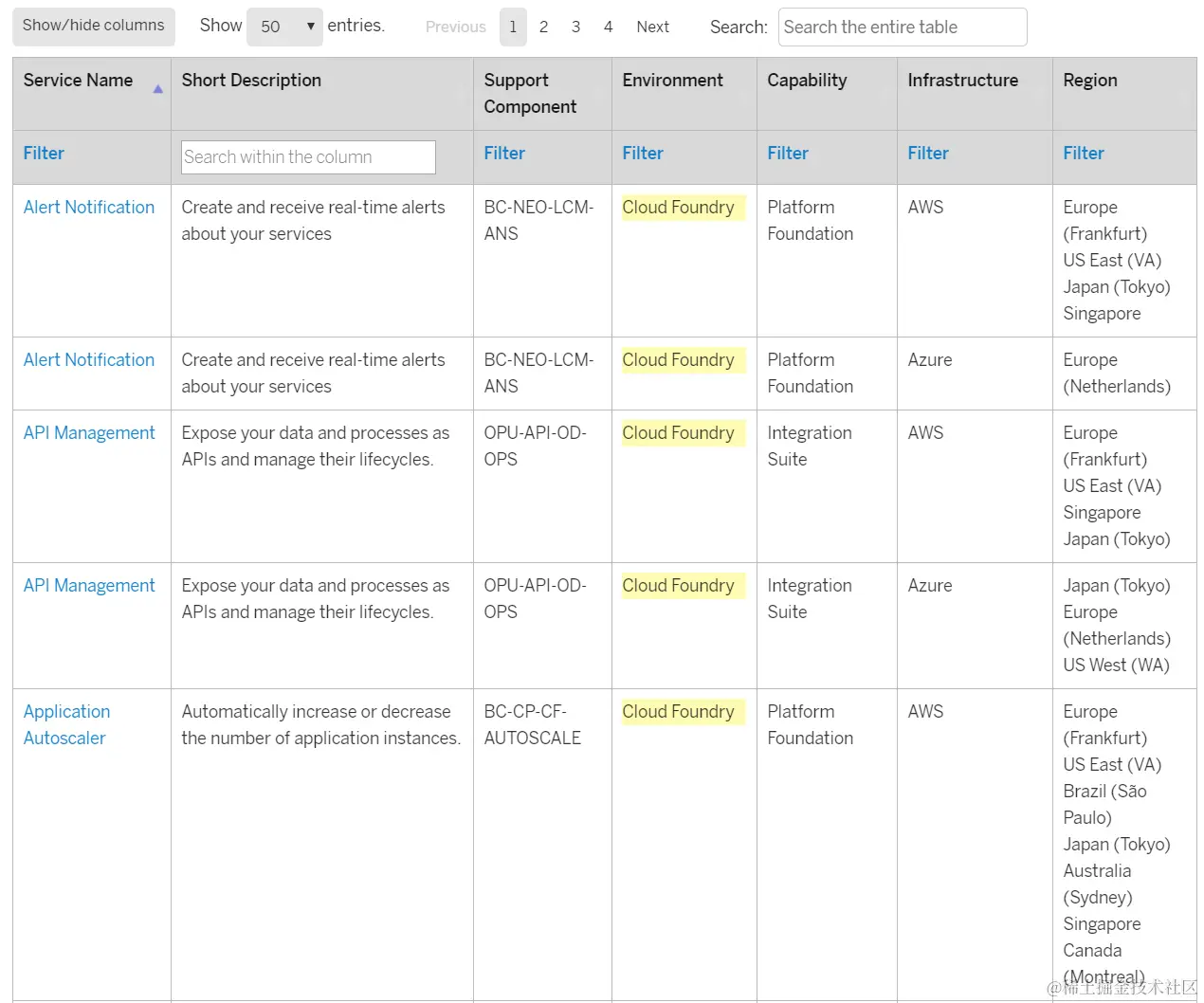Image resolution: width=1204 pixels, height=1003 pixels.
Task: Click the Show/hide columns button
Action: pyautogui.click(x=93, y=27)
